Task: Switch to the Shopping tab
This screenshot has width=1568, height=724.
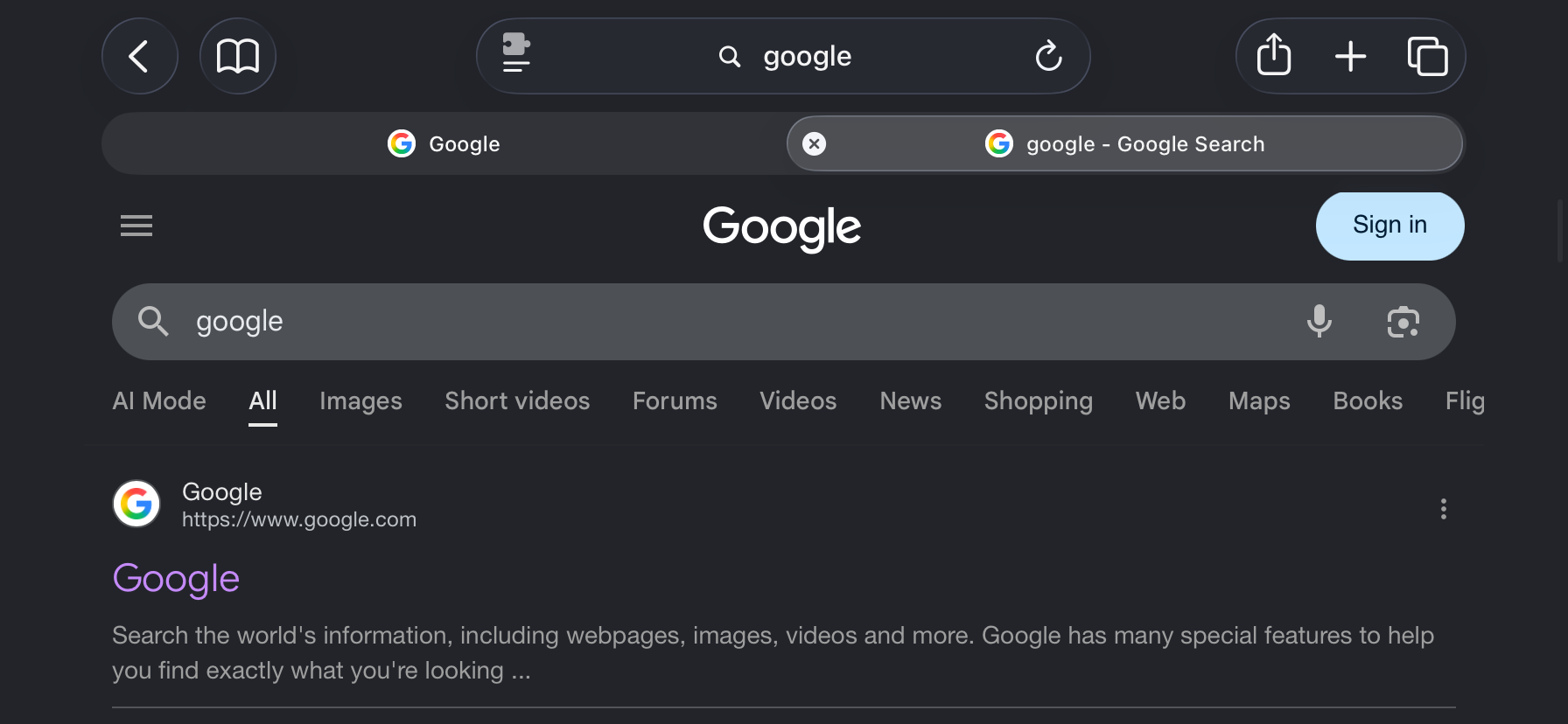Action: [x=1039, y=400]
